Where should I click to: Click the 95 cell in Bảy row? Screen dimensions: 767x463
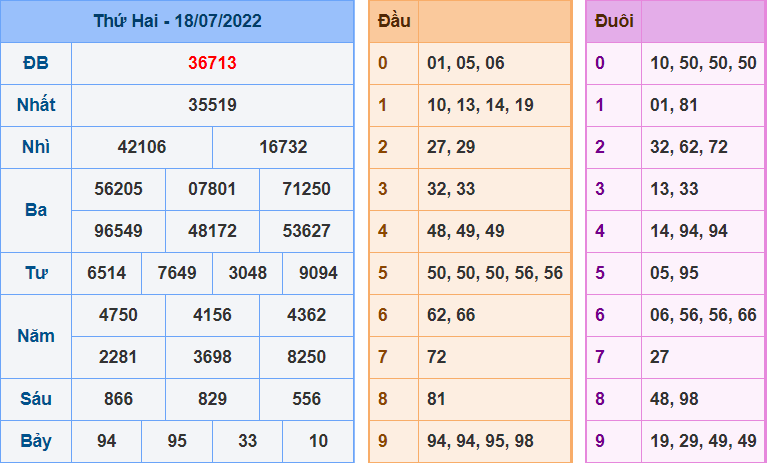(x=177, y=441)
